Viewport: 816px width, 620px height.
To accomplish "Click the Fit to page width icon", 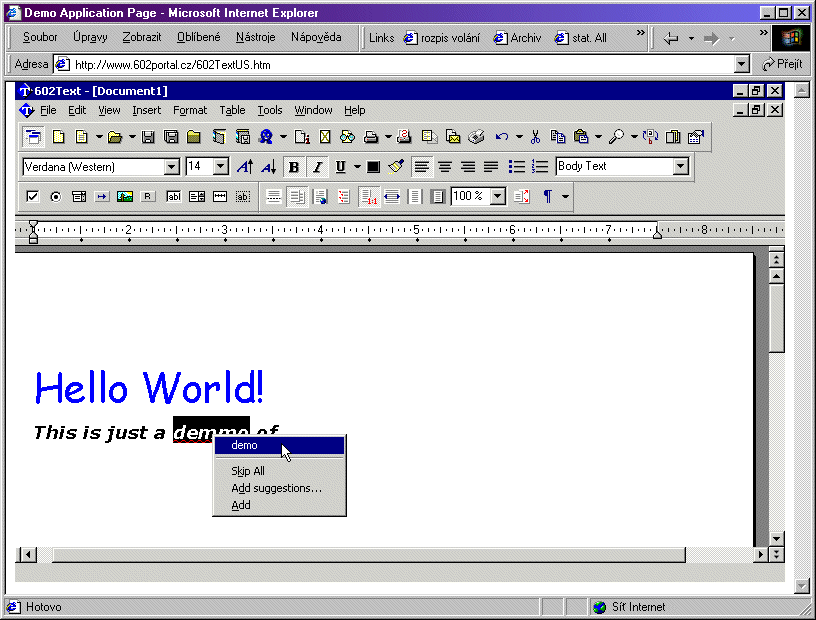I will [392, 197].
